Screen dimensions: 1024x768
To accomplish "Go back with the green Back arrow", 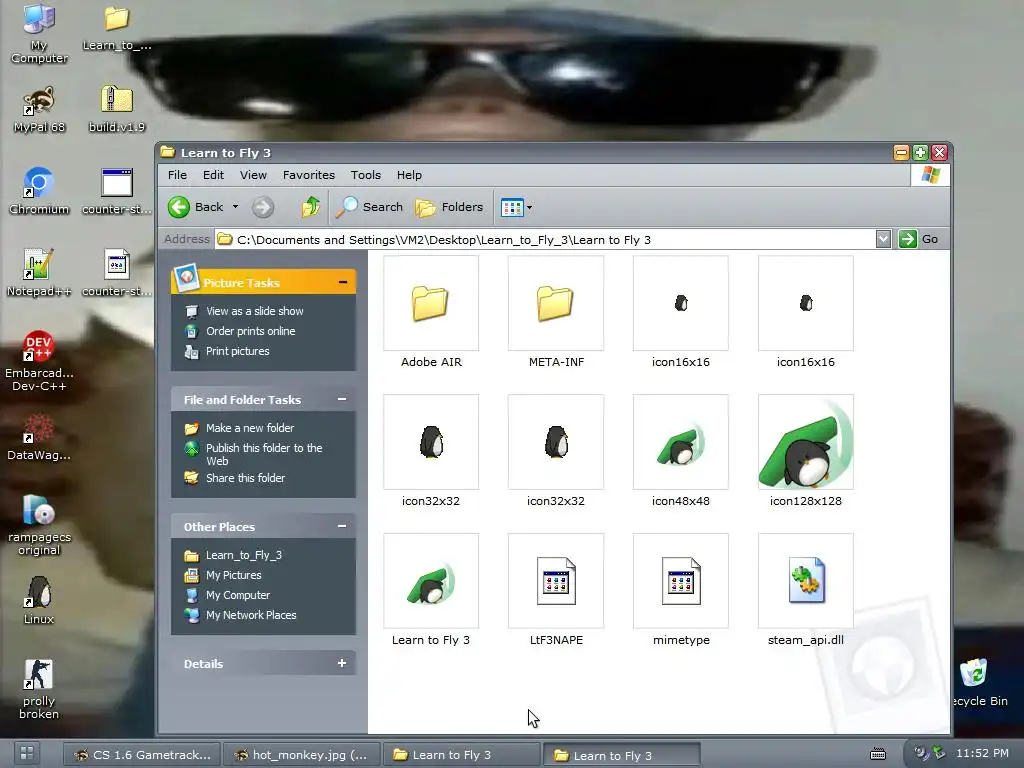I will pos(195,207).
